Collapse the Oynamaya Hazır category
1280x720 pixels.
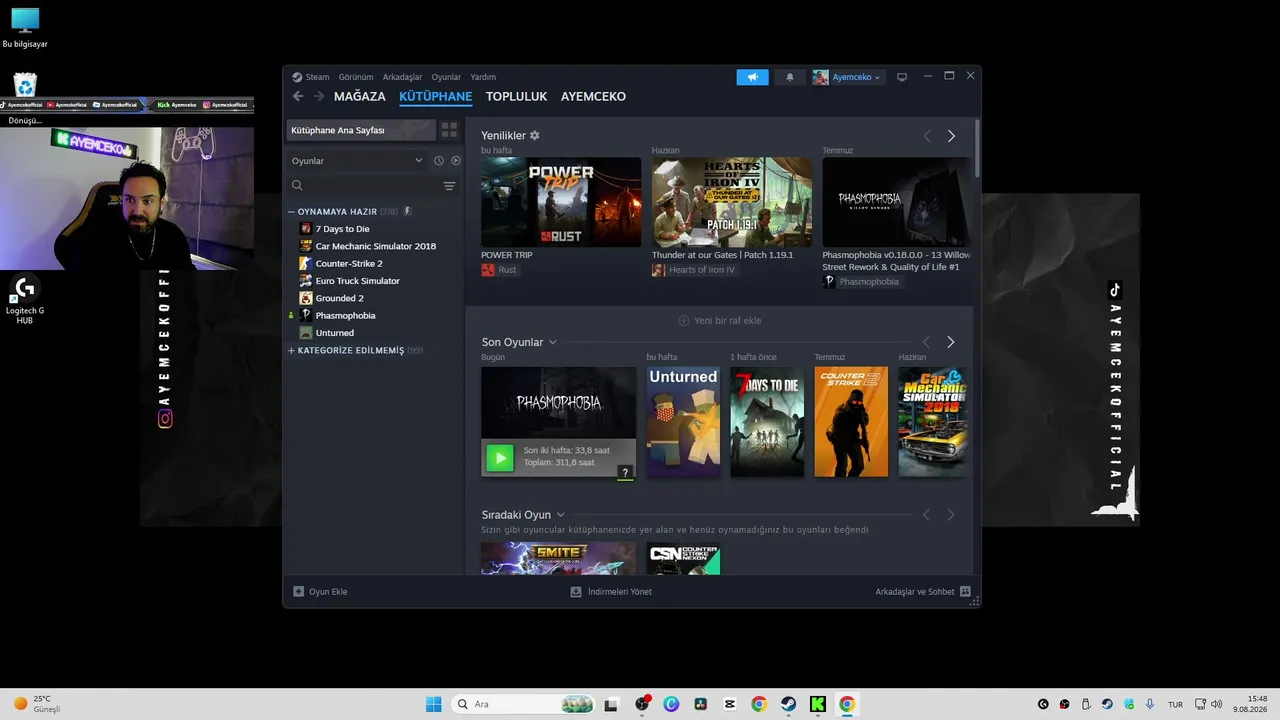click(x=291, y=212)
